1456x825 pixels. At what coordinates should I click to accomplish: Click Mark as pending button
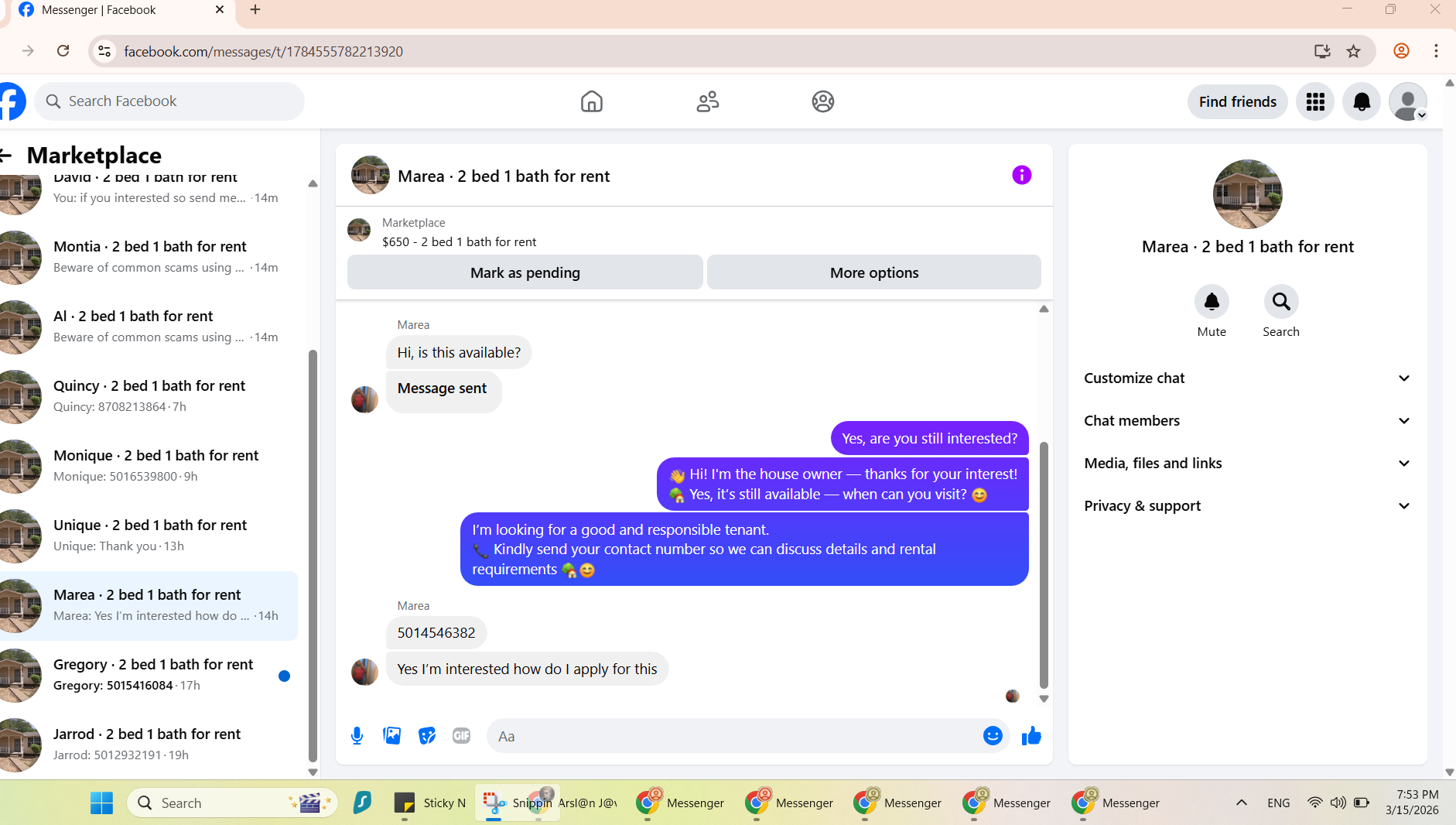pyautogui.click(x=525, y=272)
